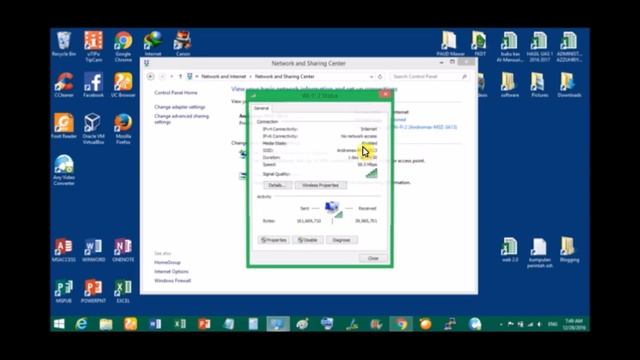Viewport: 640px width, 360px height.
Task: Open Windows Firewall link
Action: click(x=173, y=281)
